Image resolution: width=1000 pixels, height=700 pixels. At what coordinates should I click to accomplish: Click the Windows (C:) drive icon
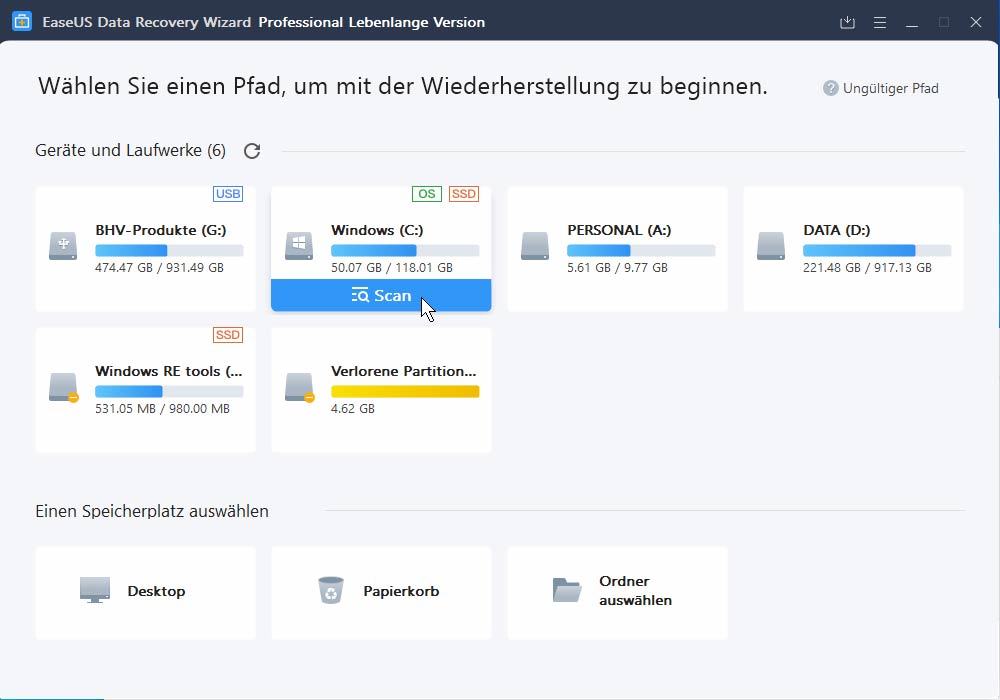(299, 246)
